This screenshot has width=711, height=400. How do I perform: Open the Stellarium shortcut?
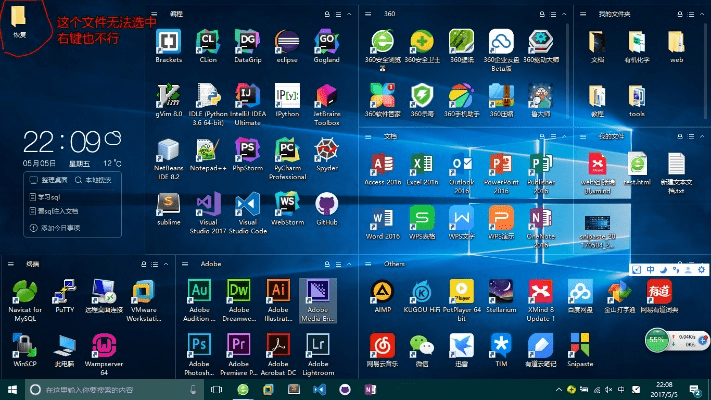[x=501, y=291]
